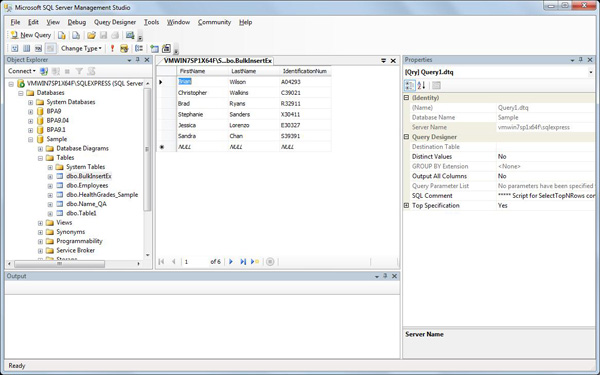Viewport: 600px width, 375px height.
Task: Select the VMWIN7SP1X64F BulkInsertEx document tab
Action: coord(217,61)
